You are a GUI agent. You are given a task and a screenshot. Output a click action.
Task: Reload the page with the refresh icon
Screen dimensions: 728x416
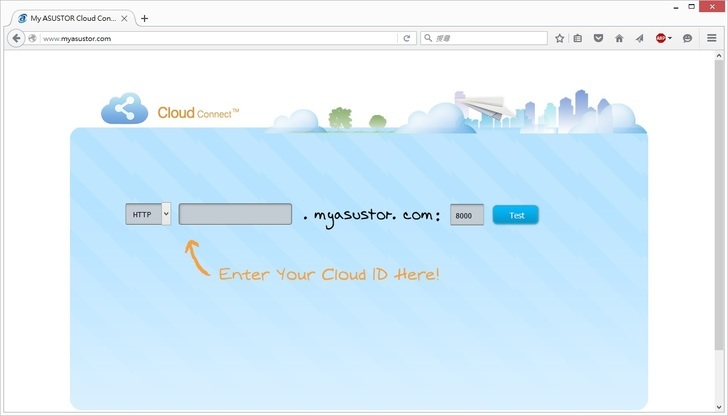(407, 38)
